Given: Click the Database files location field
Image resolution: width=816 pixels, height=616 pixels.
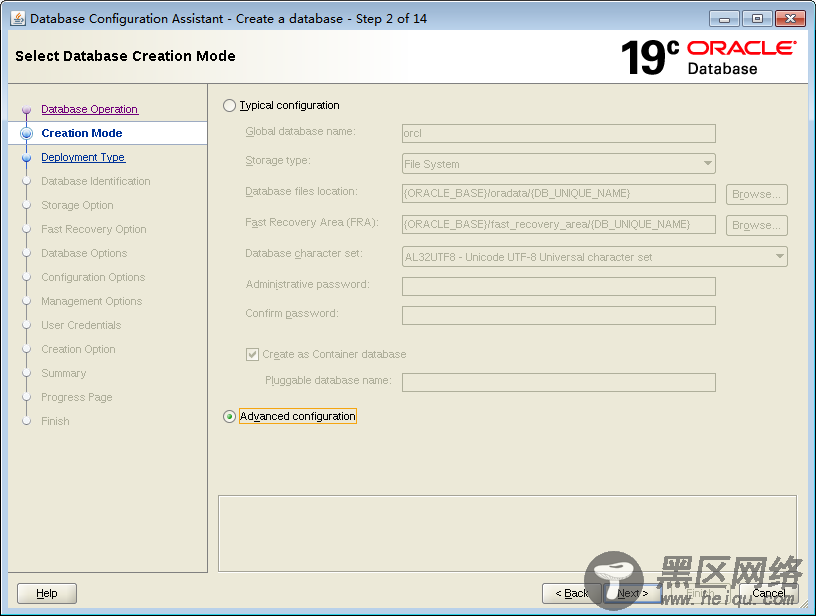Looking at the screenshot, I should click(x=558, y=194).
